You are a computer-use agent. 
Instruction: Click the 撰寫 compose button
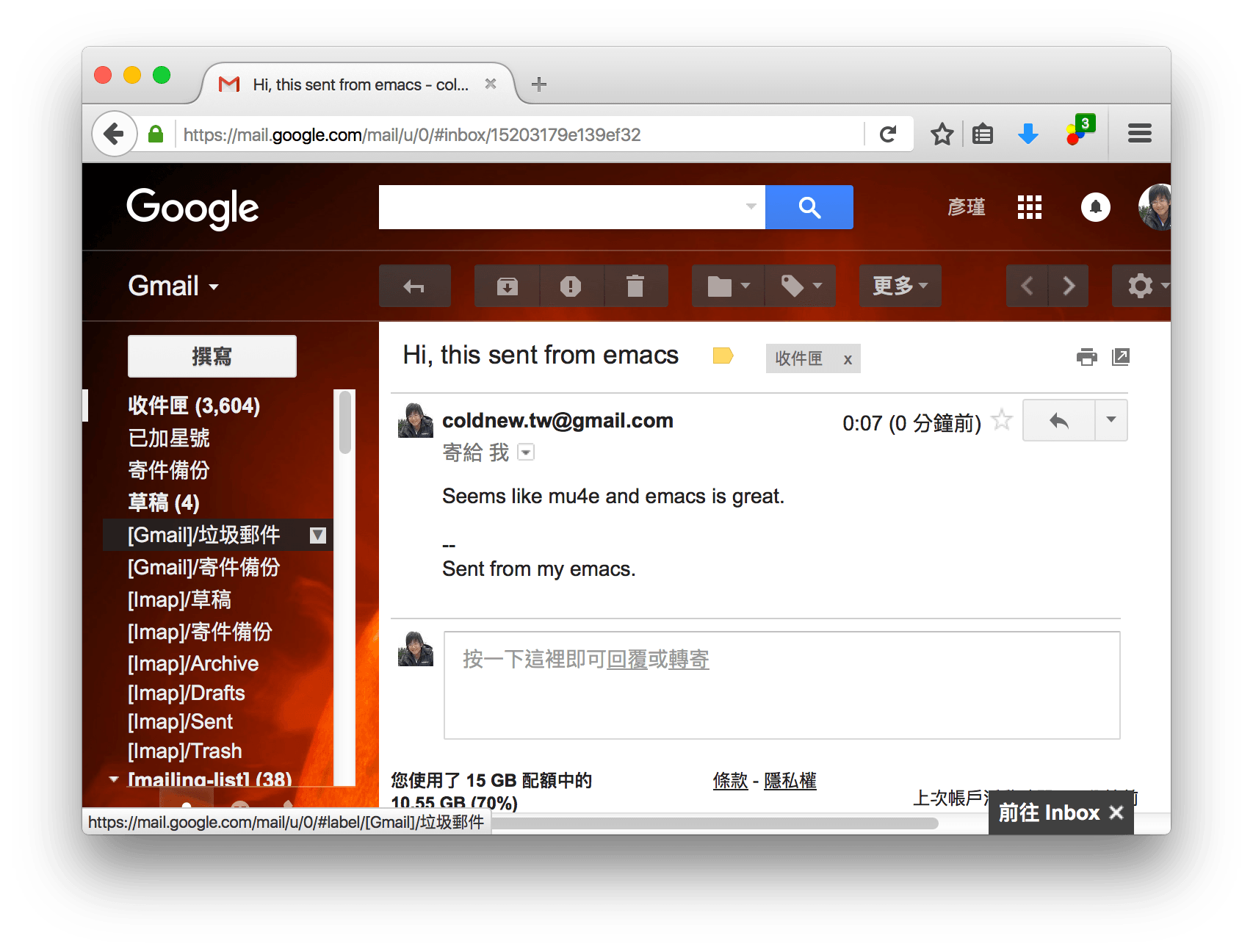click(x=212, y=356)
